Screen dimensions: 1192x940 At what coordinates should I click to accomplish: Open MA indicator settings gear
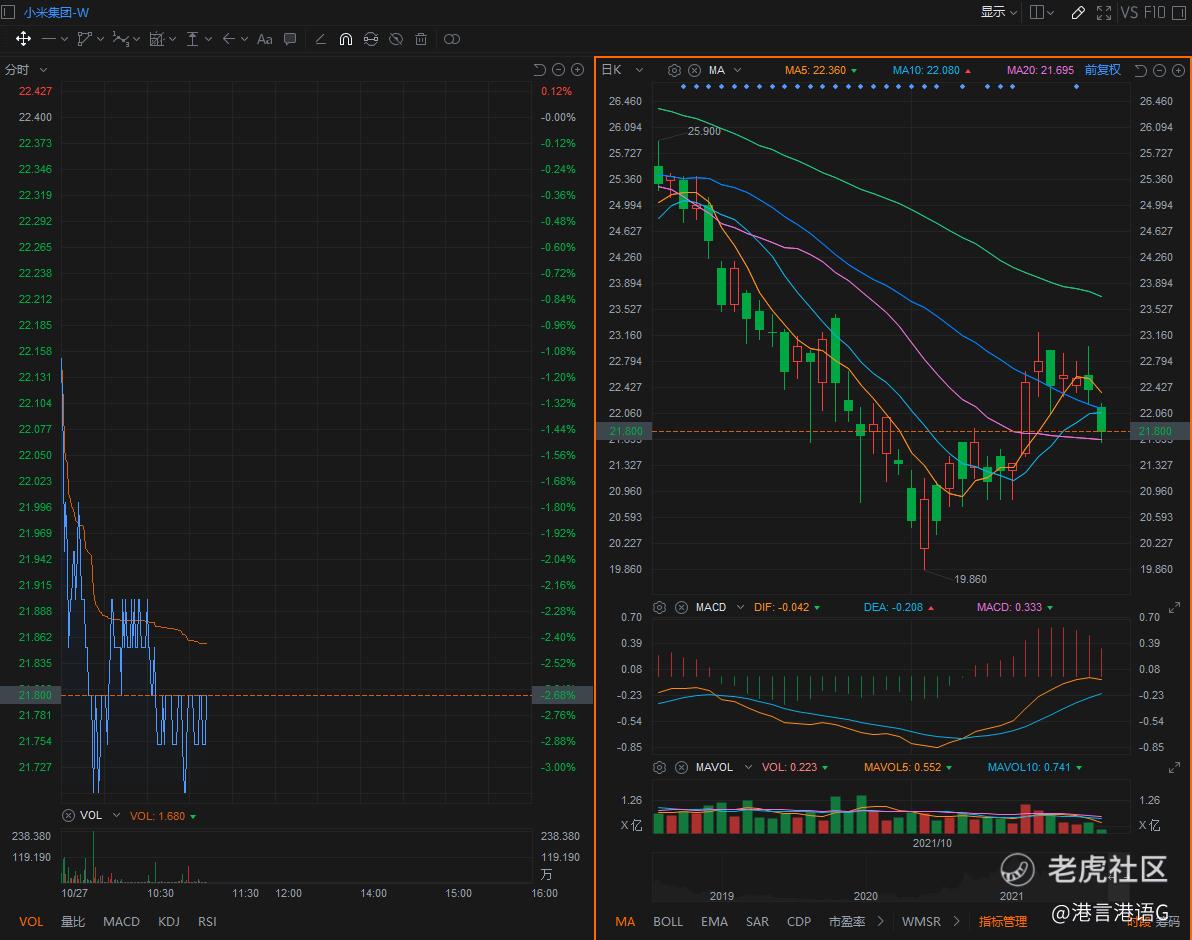pos(674,70)
